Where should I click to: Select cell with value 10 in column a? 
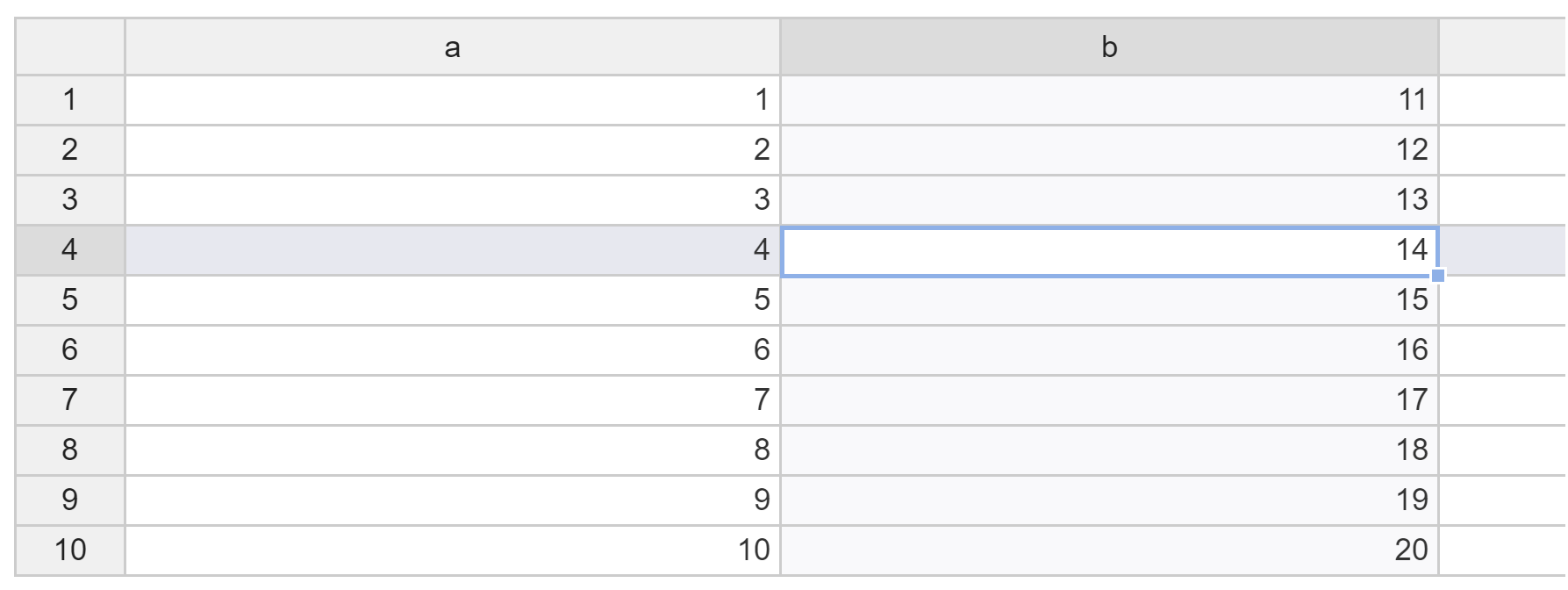pyautogui.click(x=452, y=550)
